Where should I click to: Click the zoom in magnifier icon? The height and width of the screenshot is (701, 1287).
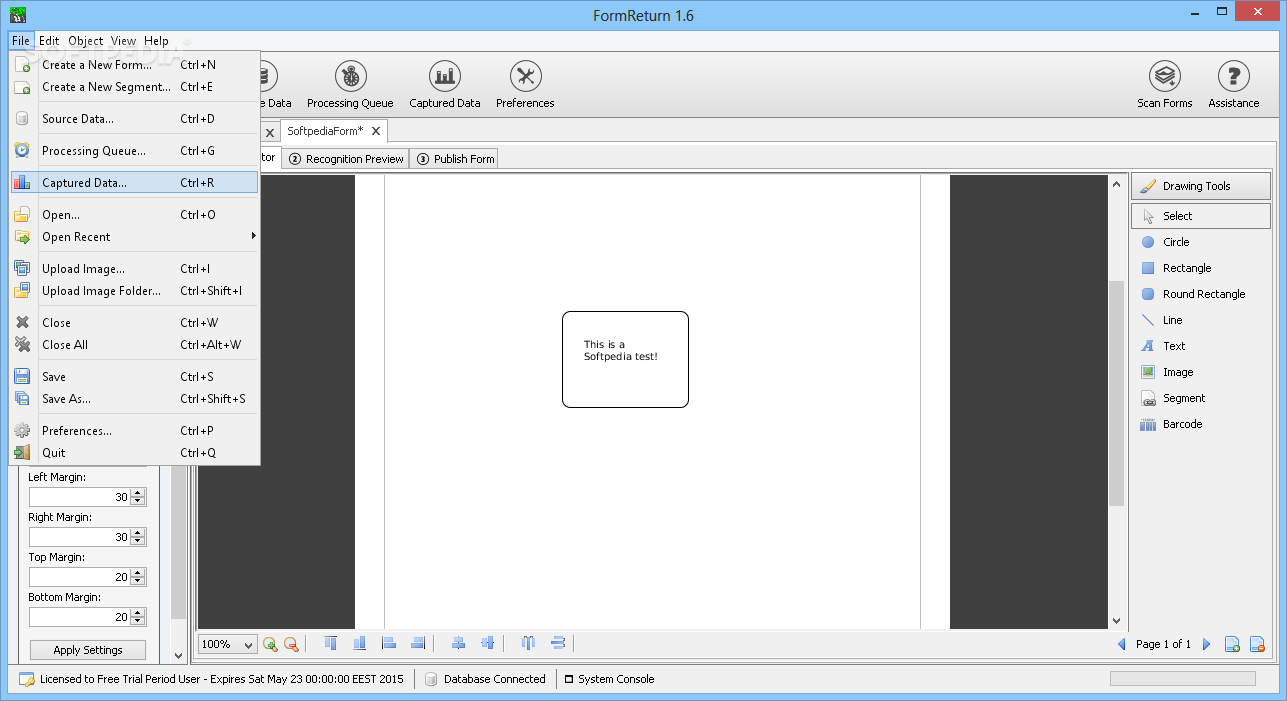pos(270,644)
